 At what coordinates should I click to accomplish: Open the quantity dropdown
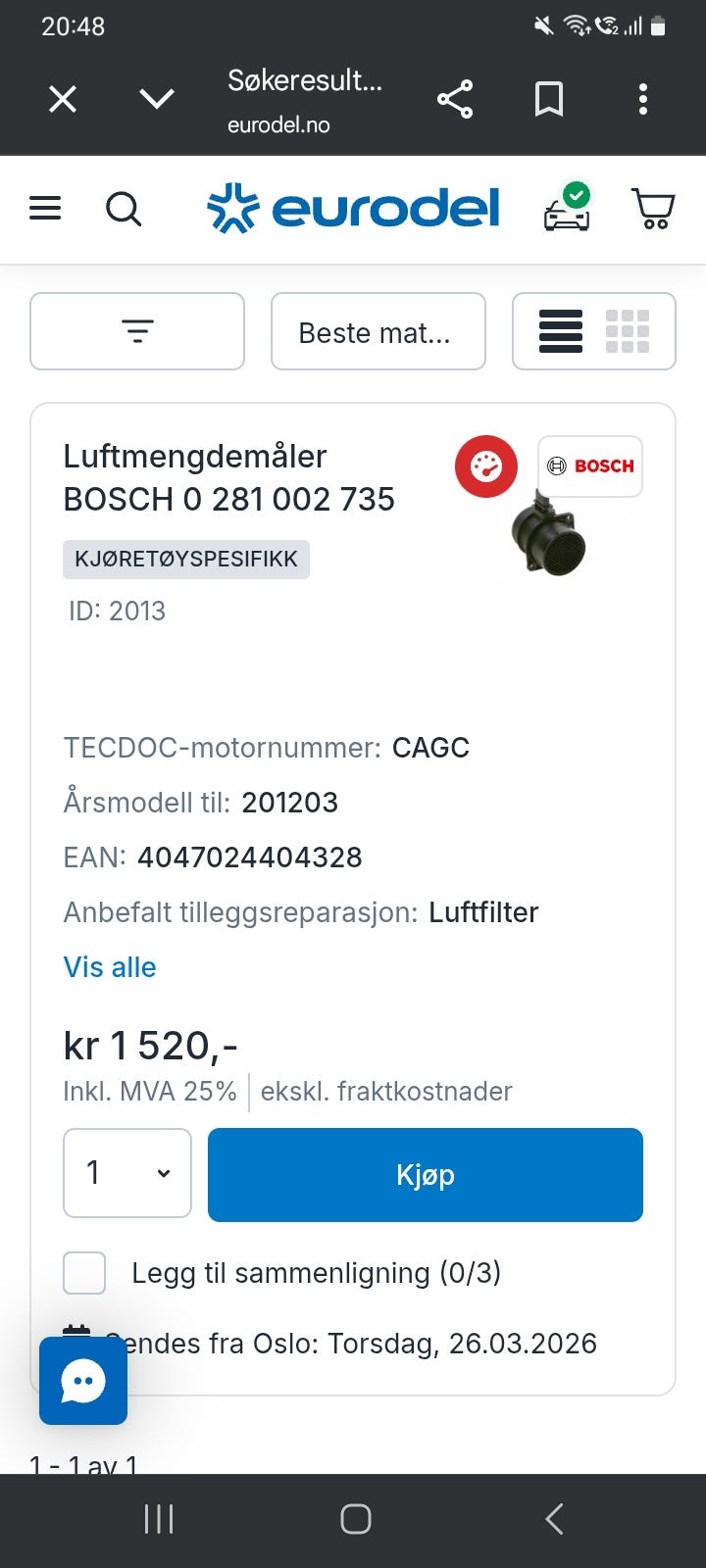(x=127, y=1173)
